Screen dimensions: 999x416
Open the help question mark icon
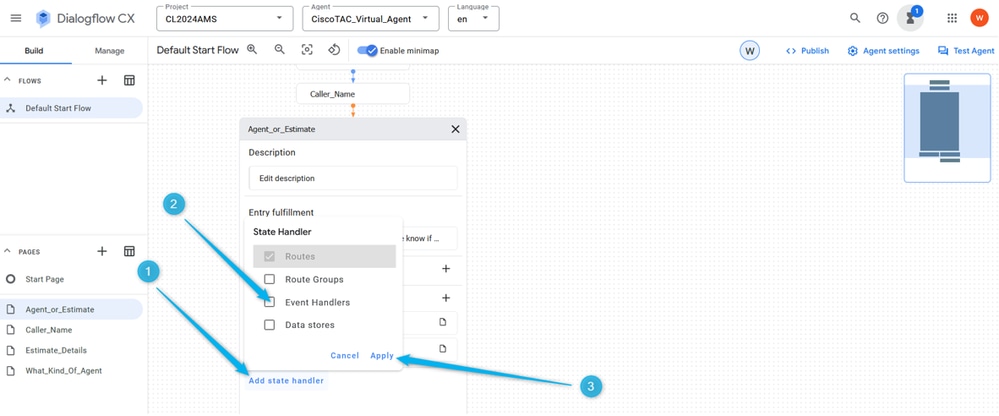tap(882, 18)
